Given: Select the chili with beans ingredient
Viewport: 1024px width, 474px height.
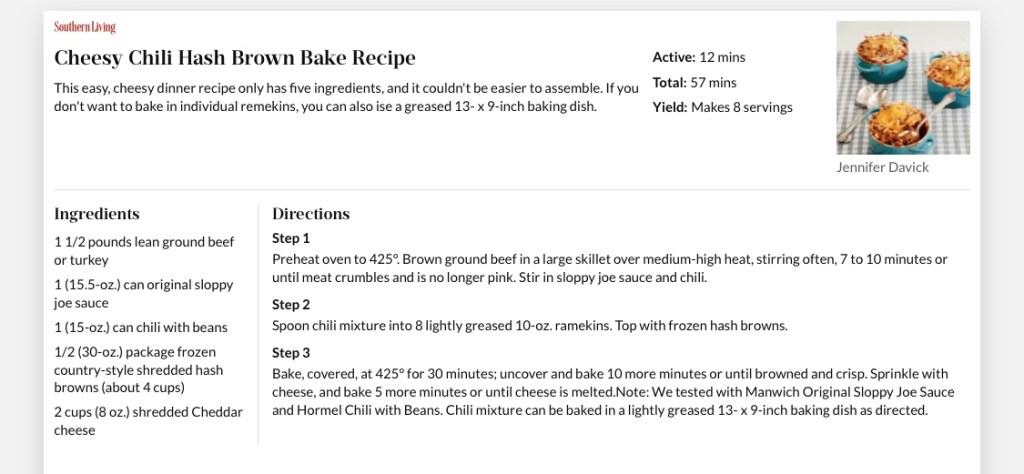Looking at the screenshot, I should pos(141,327).
